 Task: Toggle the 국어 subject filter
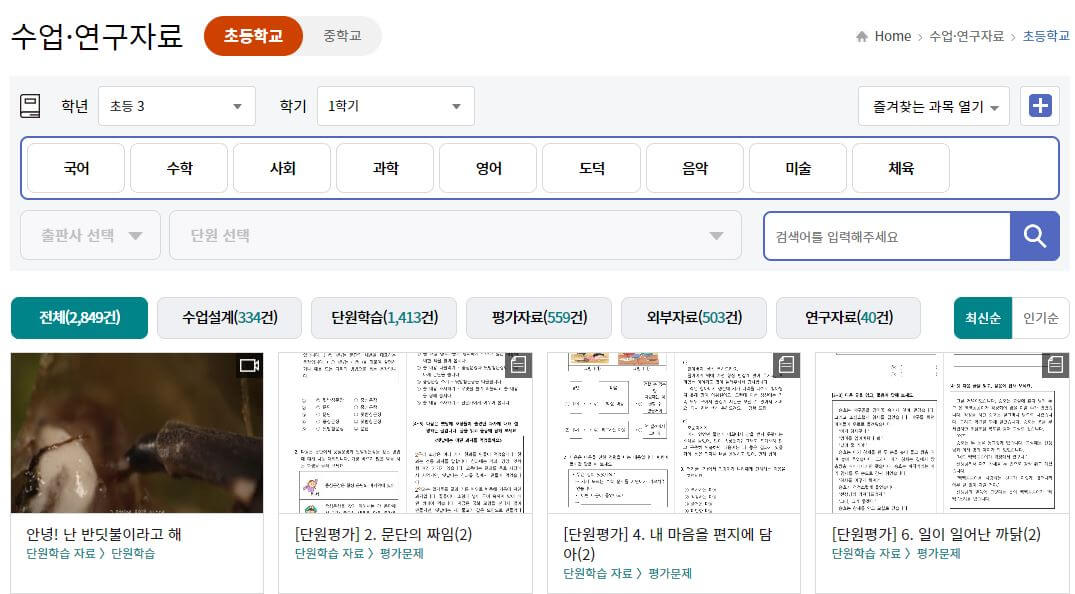[x=75, y=167]
